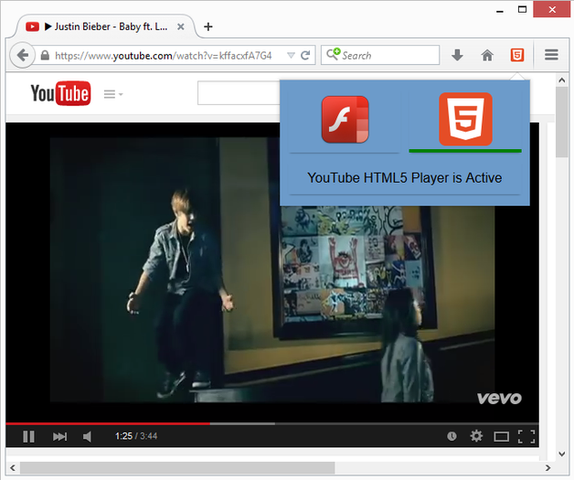The height and width of the screenshot is (480, 574).
Task: Expand the URL history dropdown
Action: tap(291, 55)
